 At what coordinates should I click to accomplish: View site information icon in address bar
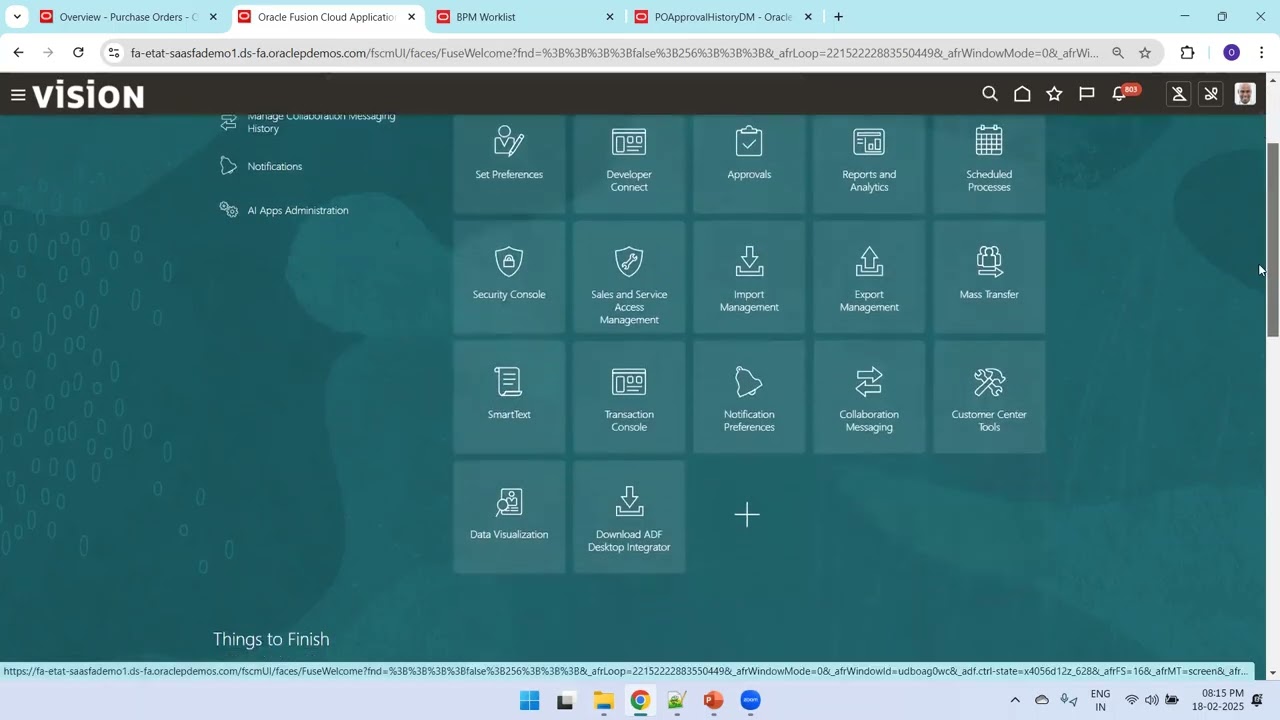tap(114, 53)
